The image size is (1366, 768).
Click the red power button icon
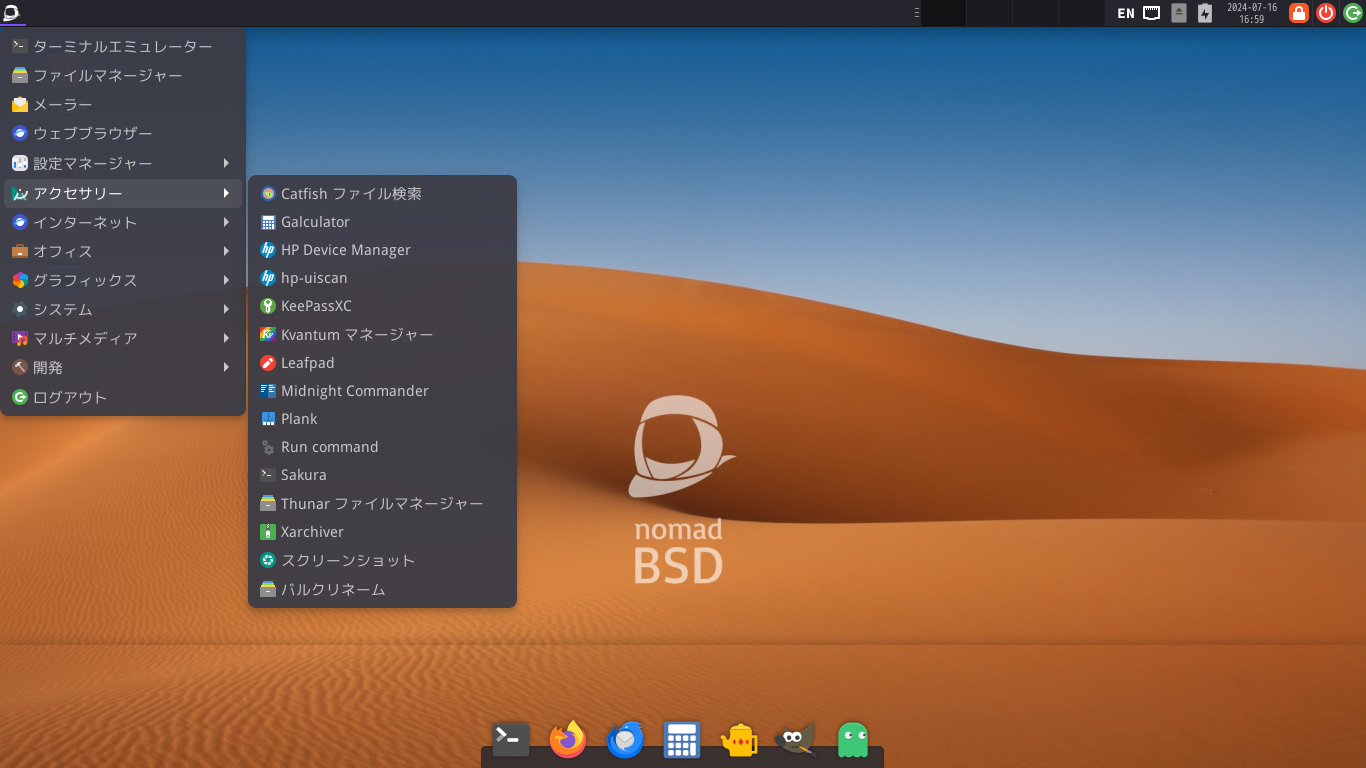tap(1326, 13)
